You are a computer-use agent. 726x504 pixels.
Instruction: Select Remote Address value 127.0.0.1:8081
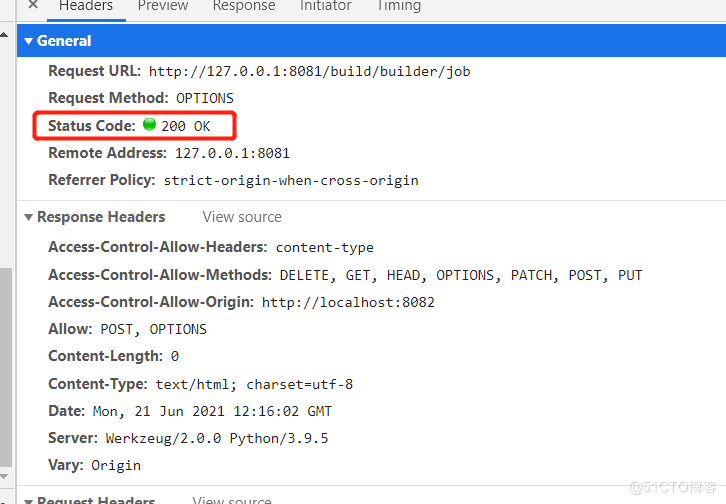coord(232,154)
